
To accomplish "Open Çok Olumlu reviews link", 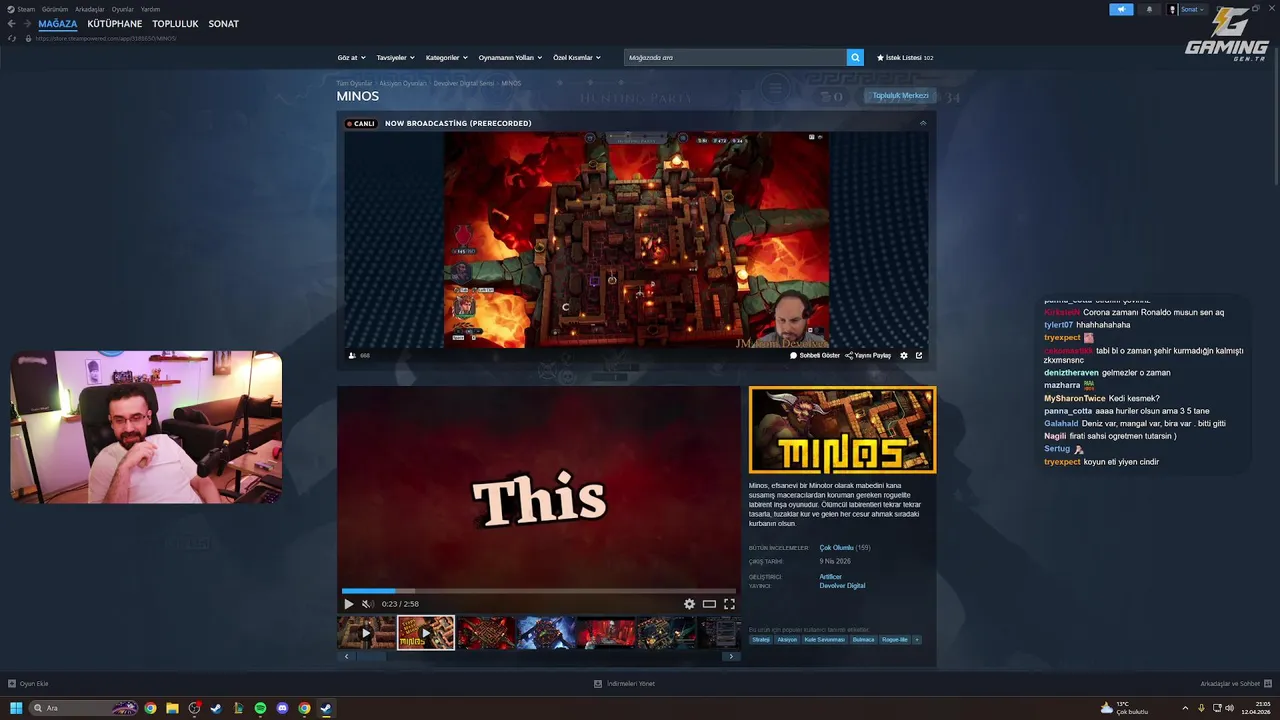I will pyautogui.click(x=837, y=548).
